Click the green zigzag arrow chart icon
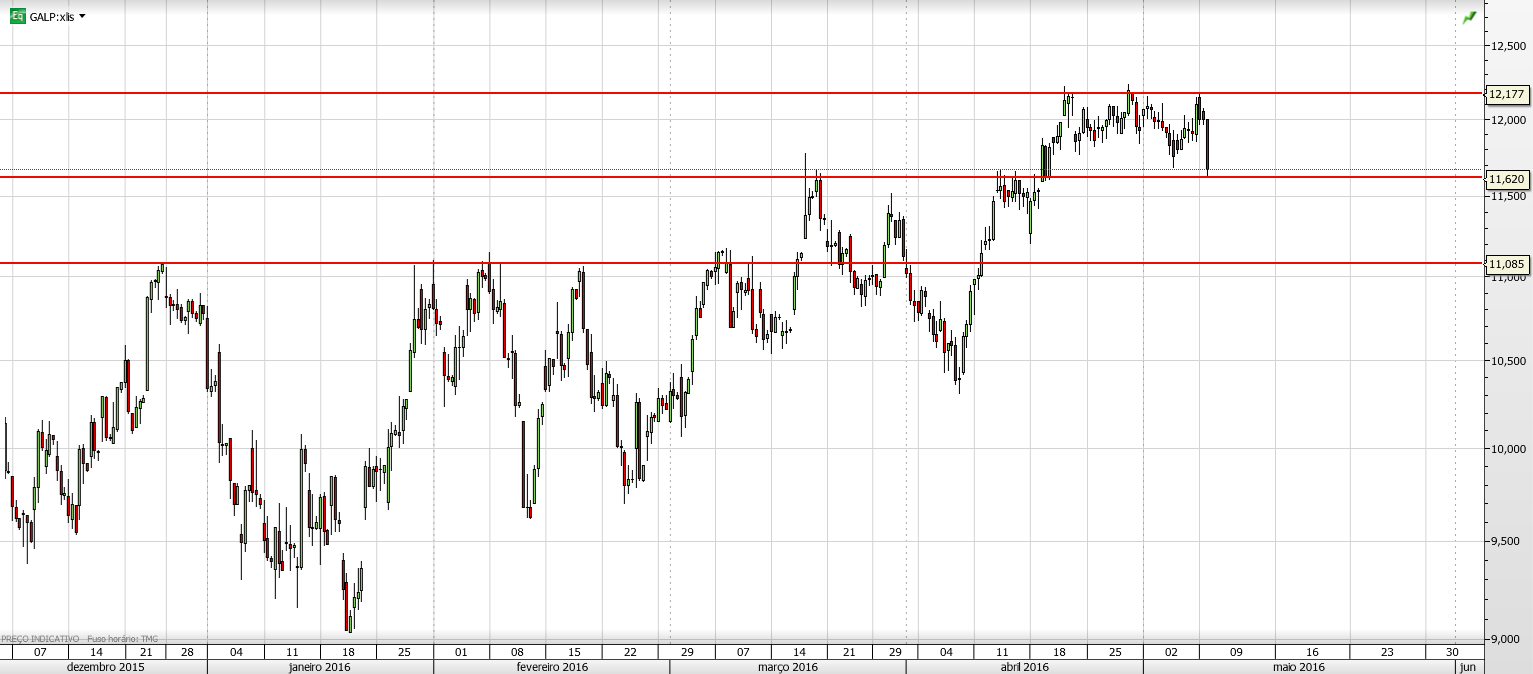 tap(1469, 17)
